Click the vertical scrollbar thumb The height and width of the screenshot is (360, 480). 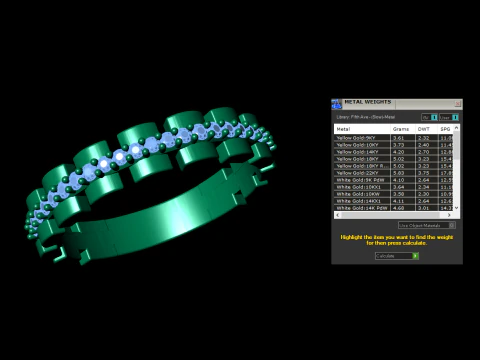(457, 145)
